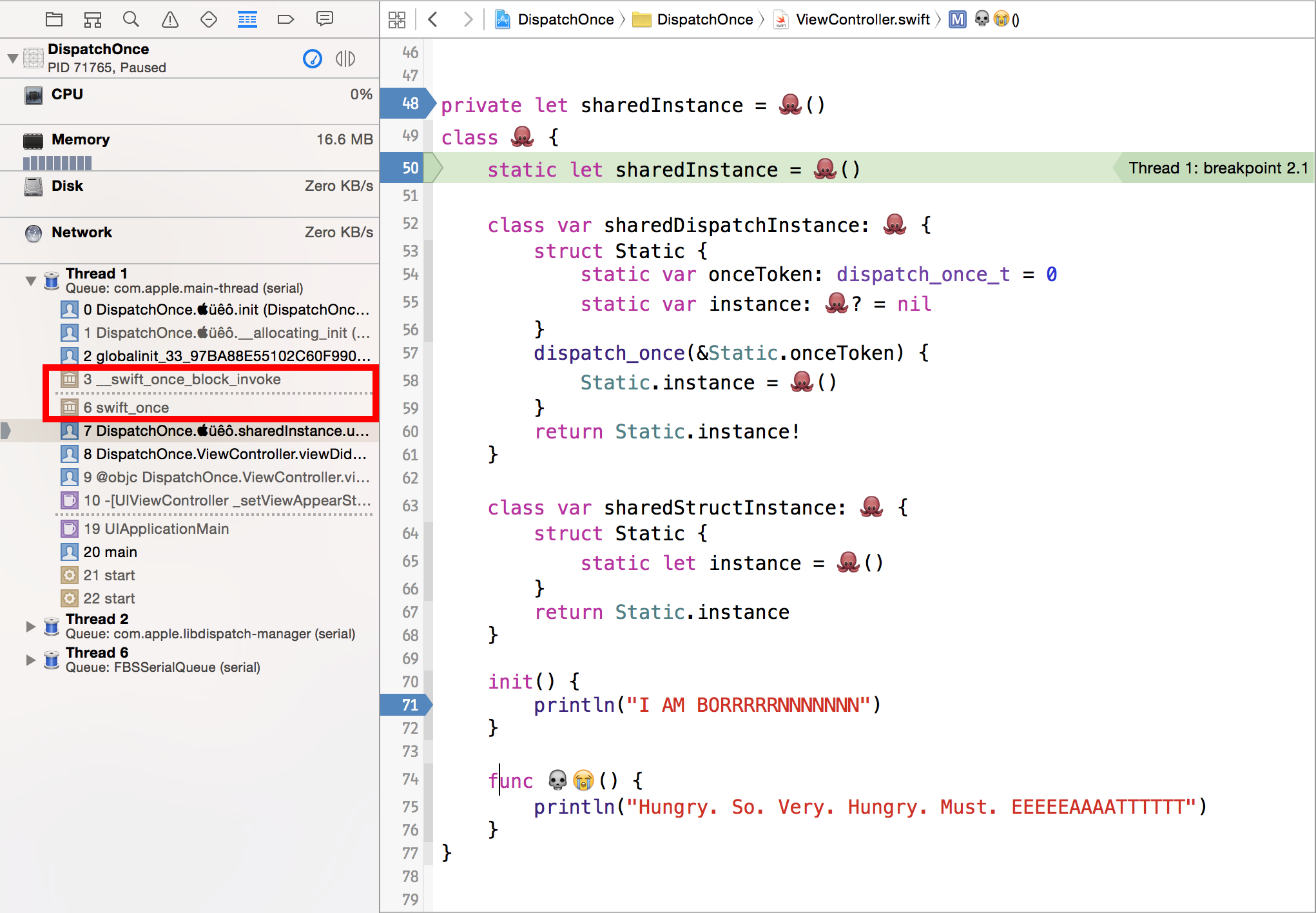Select stack frame 20 main

[110, 552]
